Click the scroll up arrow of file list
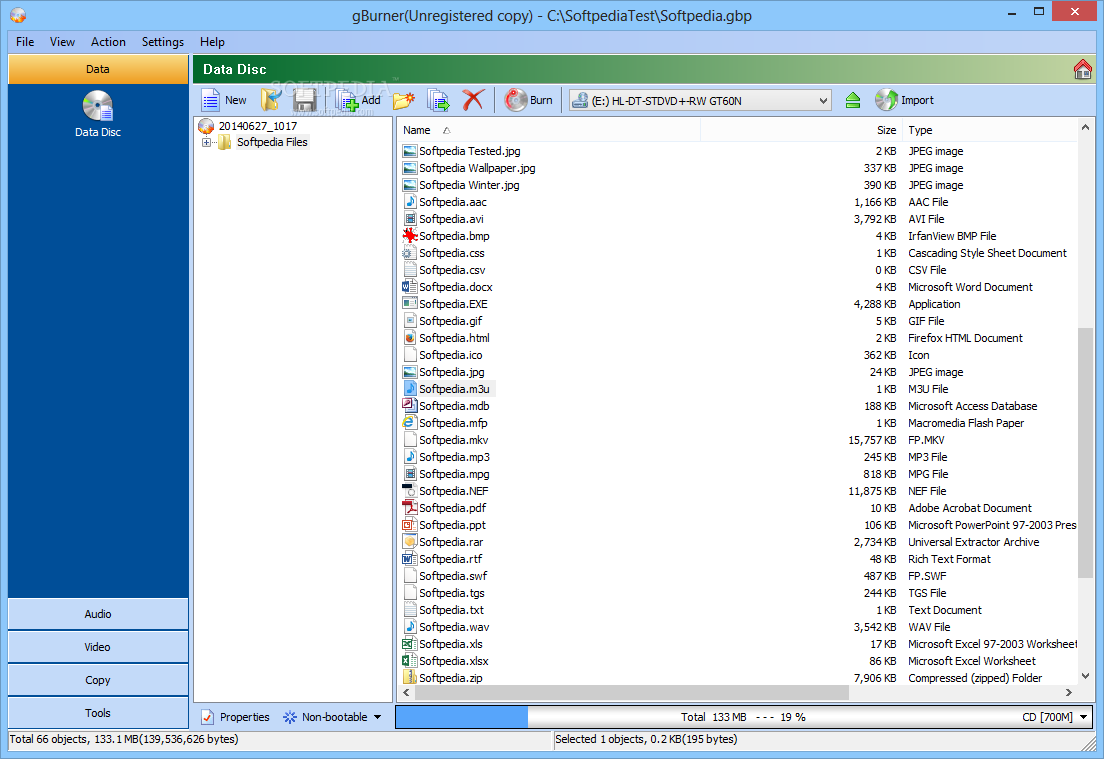Screen dimensions: 1104x759 pos(1085,127)
